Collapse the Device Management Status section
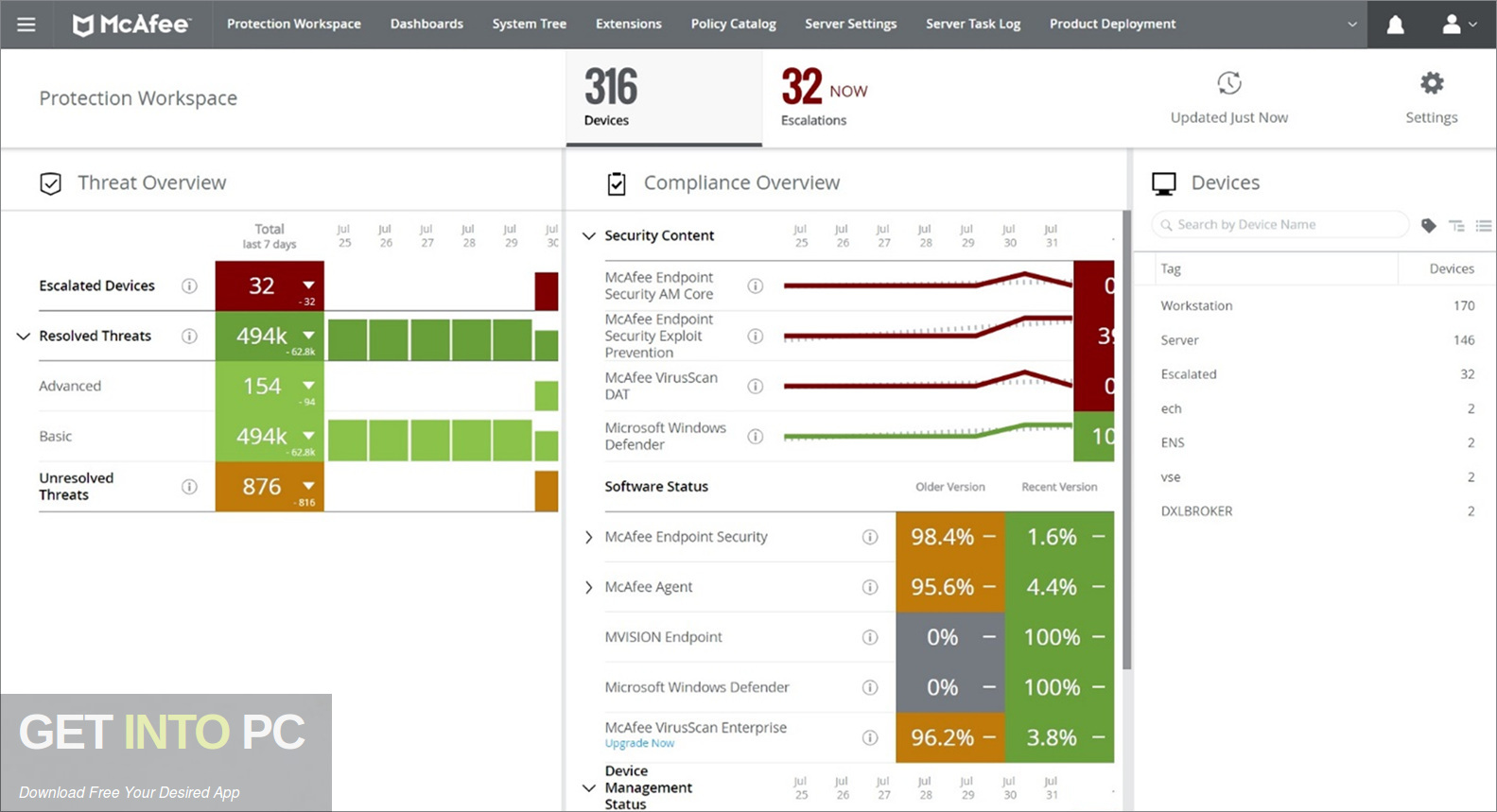The width and height of the screenshot is (1497, 812). coord(588,787)
